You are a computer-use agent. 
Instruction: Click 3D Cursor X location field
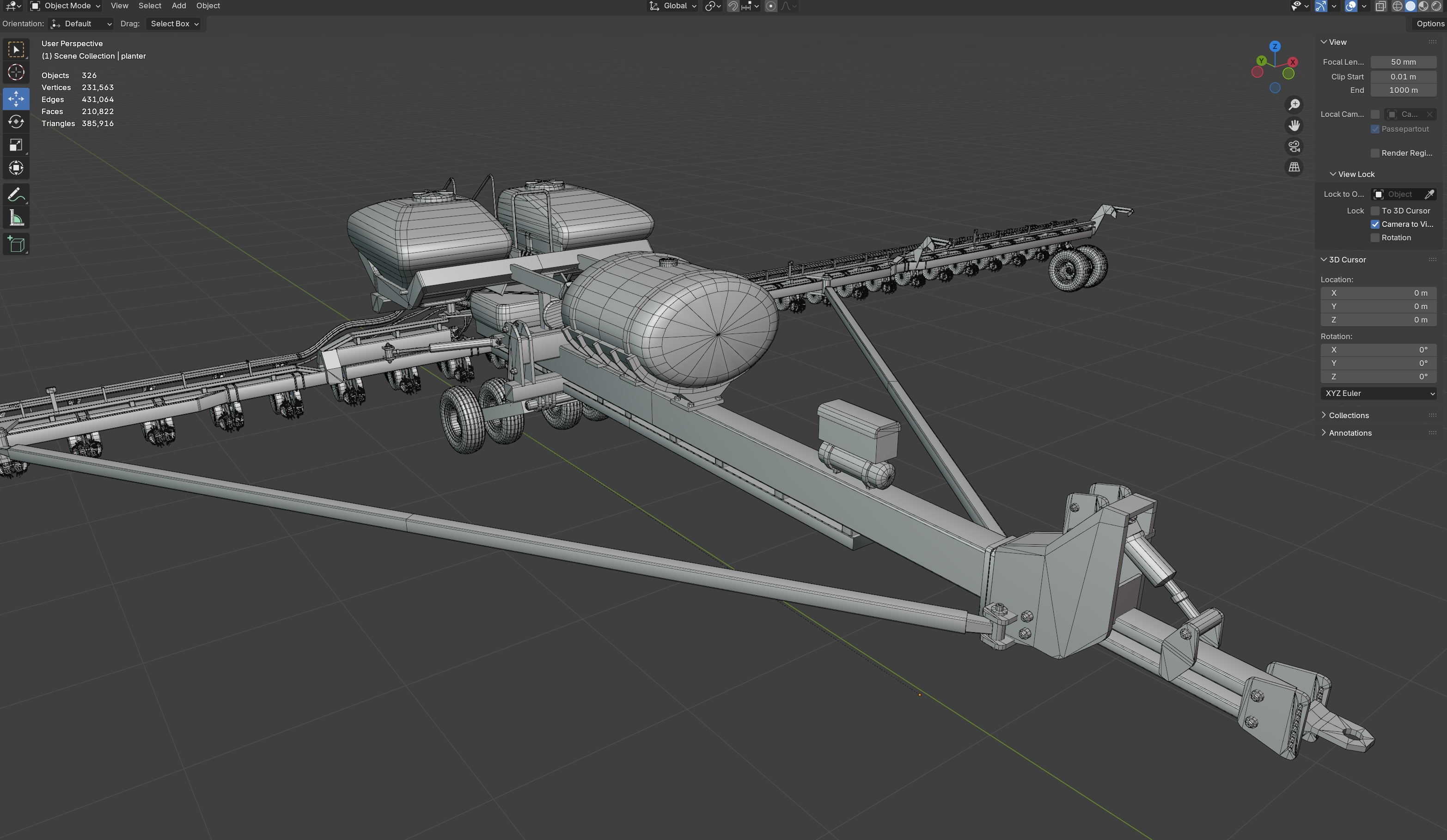click(1378, 293)
